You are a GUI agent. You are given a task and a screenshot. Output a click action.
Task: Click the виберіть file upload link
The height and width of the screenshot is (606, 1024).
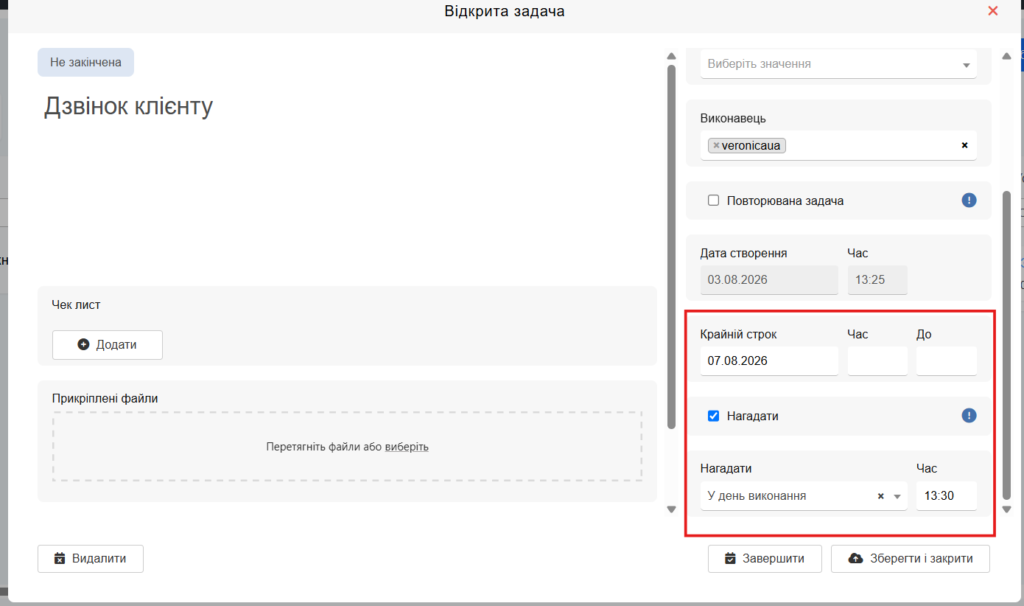[x=406, y=447]
